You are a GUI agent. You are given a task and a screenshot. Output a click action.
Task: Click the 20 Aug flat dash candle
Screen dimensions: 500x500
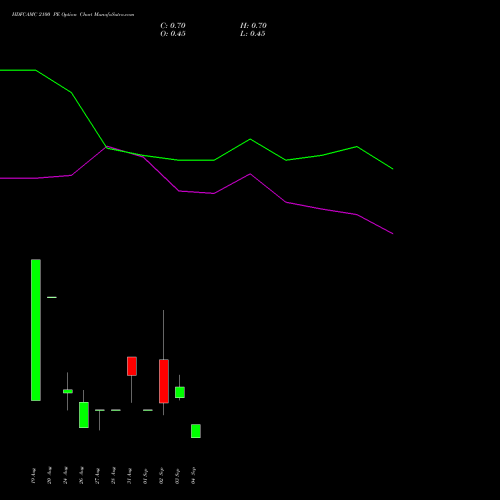[52, 297]
